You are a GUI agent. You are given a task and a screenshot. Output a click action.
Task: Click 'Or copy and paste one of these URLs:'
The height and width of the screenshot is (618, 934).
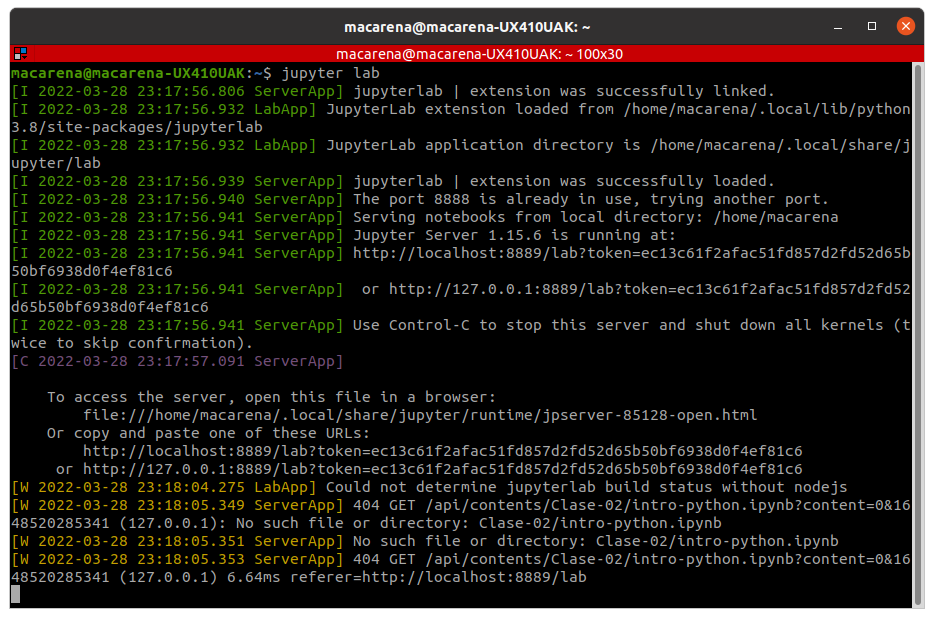[x=208, y=433]
